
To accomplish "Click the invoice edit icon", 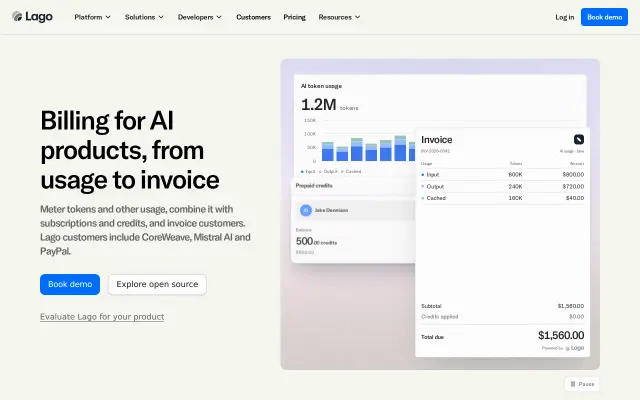I will pyautogui.click(x=579, y=140).
